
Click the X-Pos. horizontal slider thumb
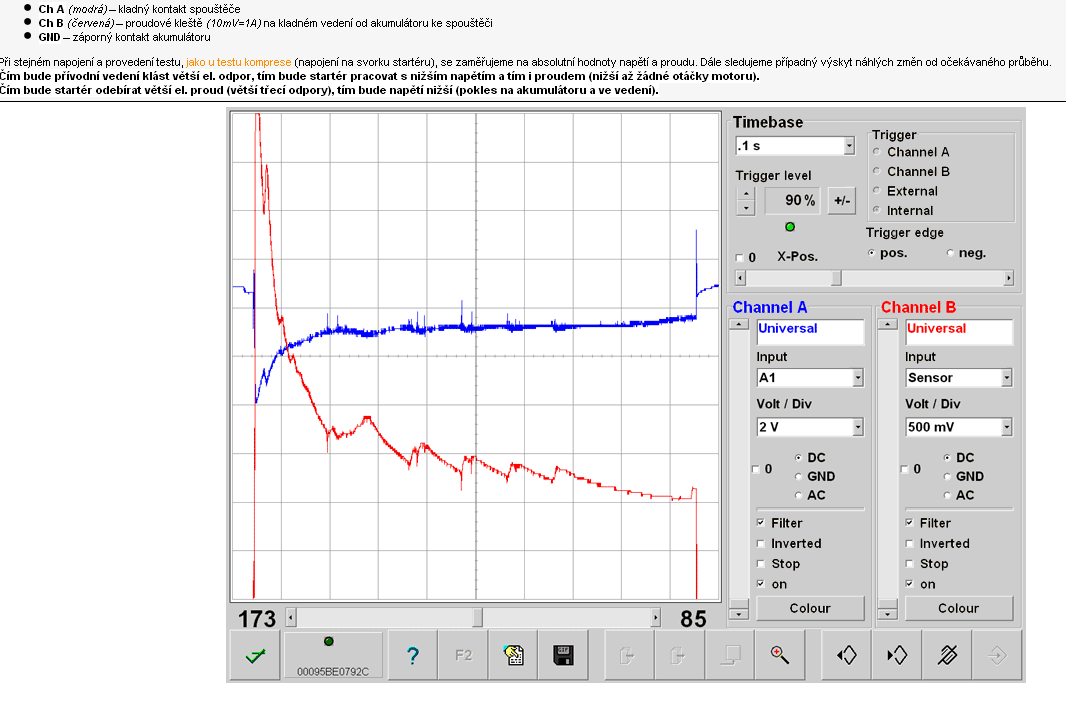[836, 278]
